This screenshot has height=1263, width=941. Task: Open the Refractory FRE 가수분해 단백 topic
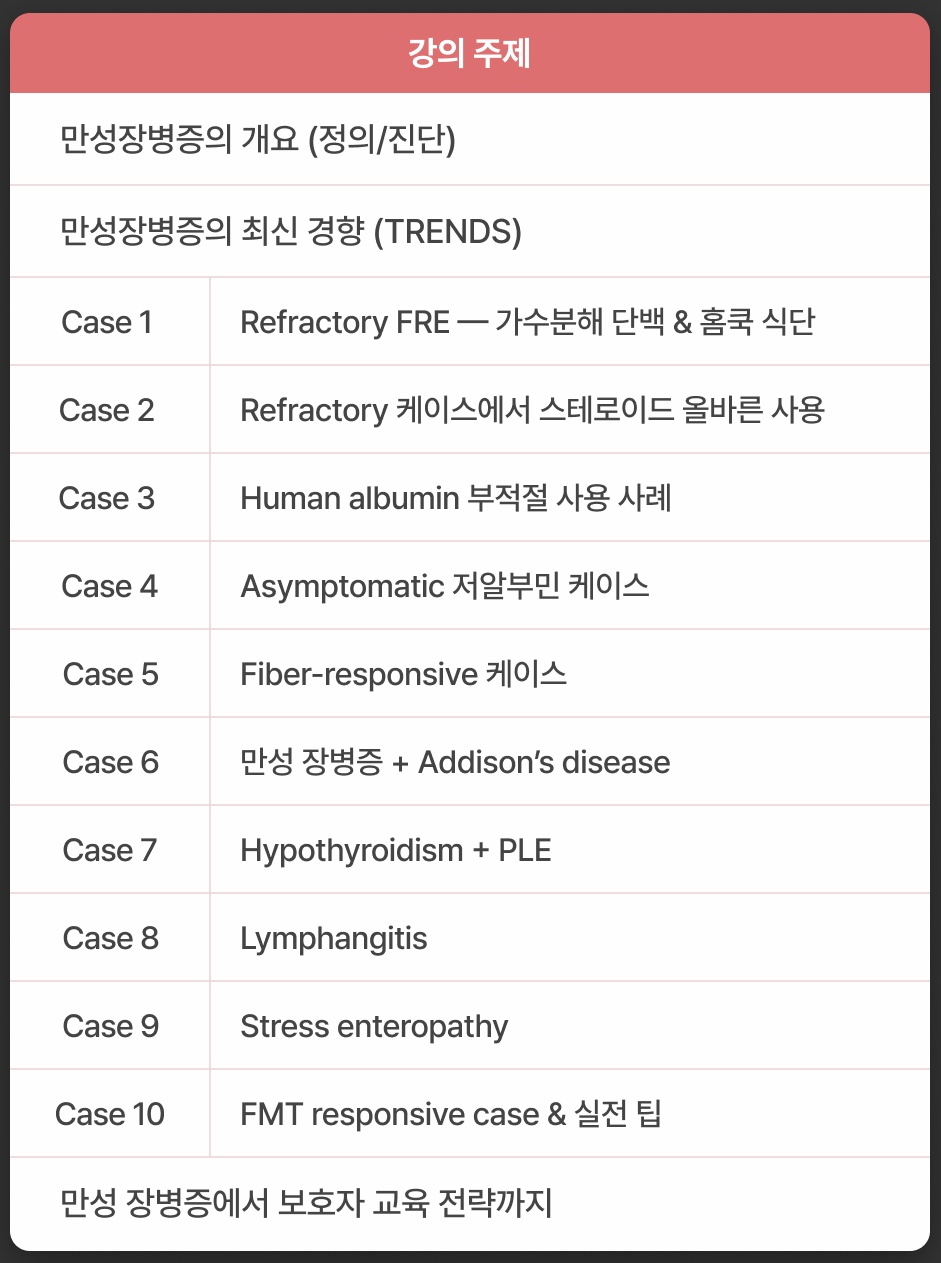click(x=527, y=322)
